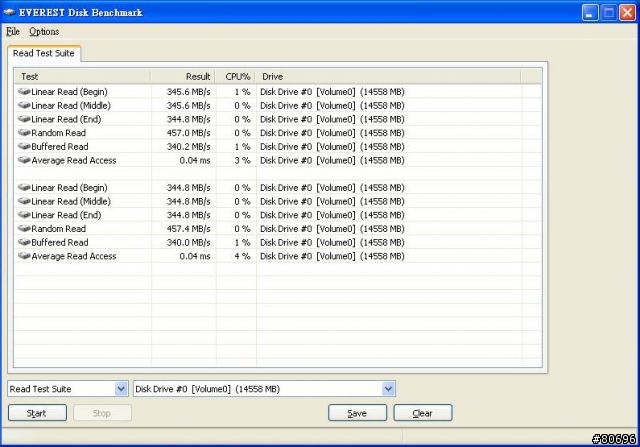This screenshot has height=447, width=640.
Task: Sort by the CPU% column header
Action: (x=235, y=76)
